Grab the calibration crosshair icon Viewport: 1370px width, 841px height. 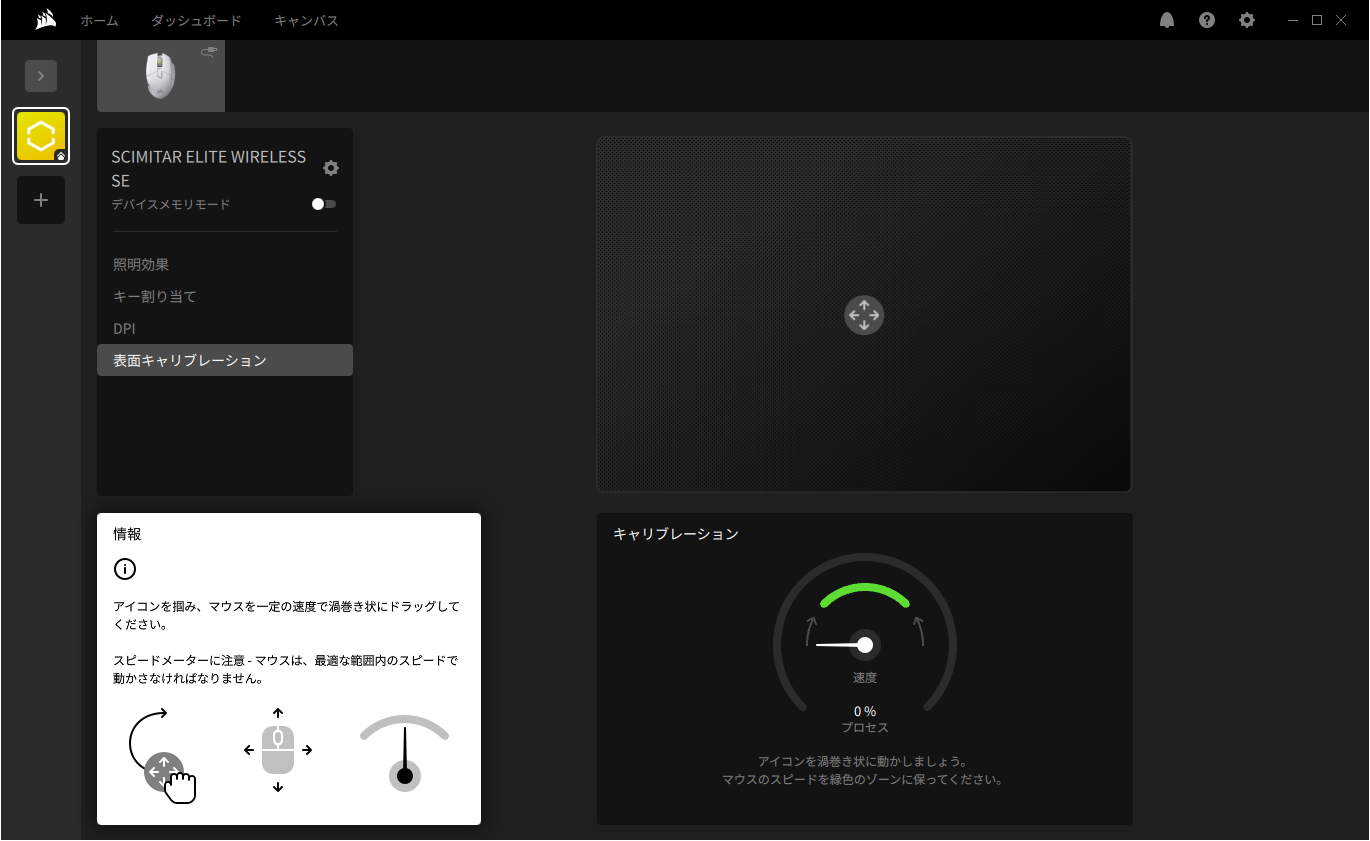click(863, 315)
